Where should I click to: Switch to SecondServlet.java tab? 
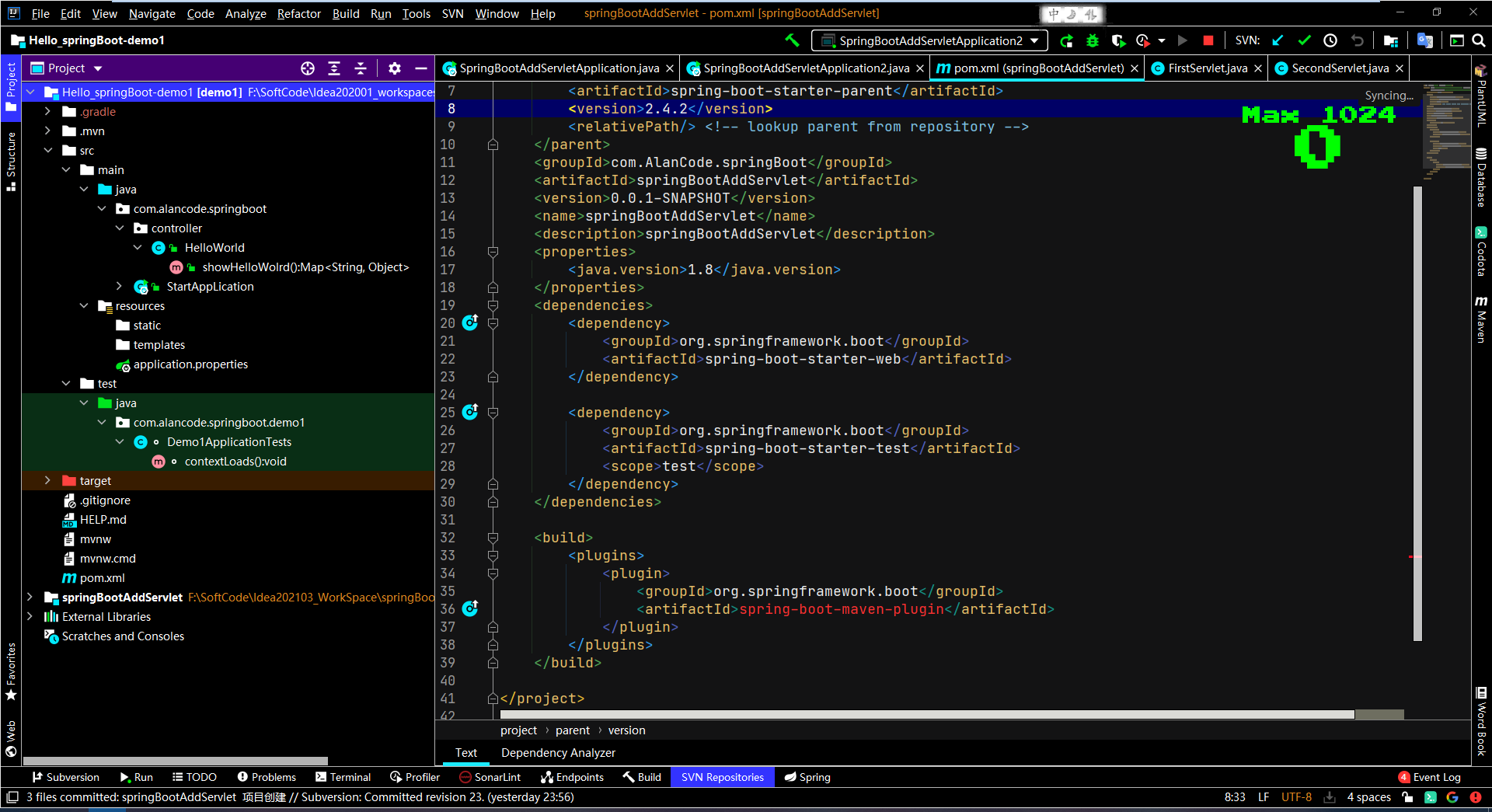[1340, 68]
